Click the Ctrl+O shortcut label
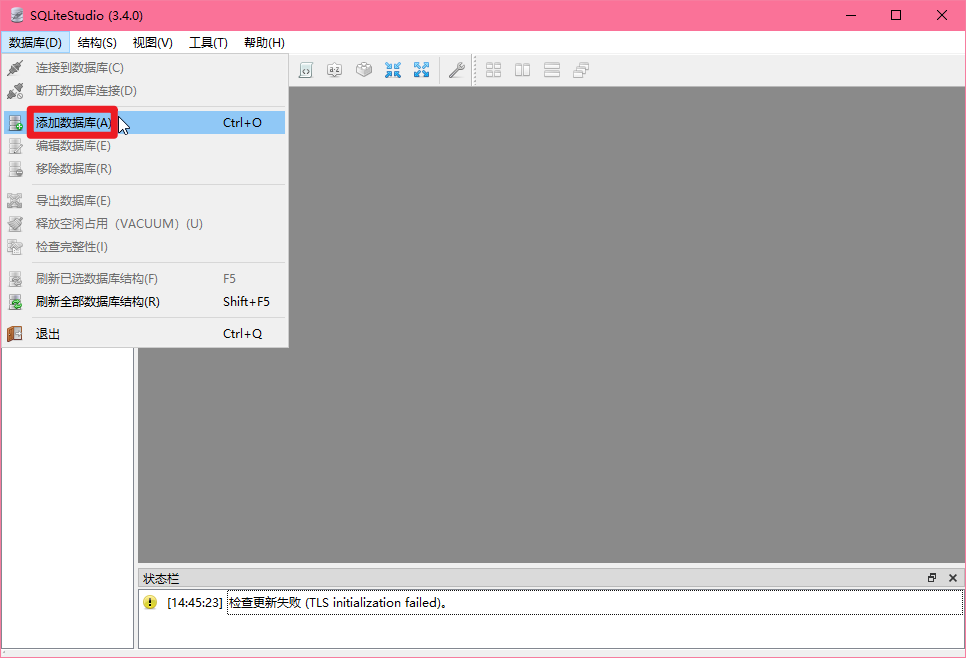This screenshot has width=966, height=658. point(242,123)
